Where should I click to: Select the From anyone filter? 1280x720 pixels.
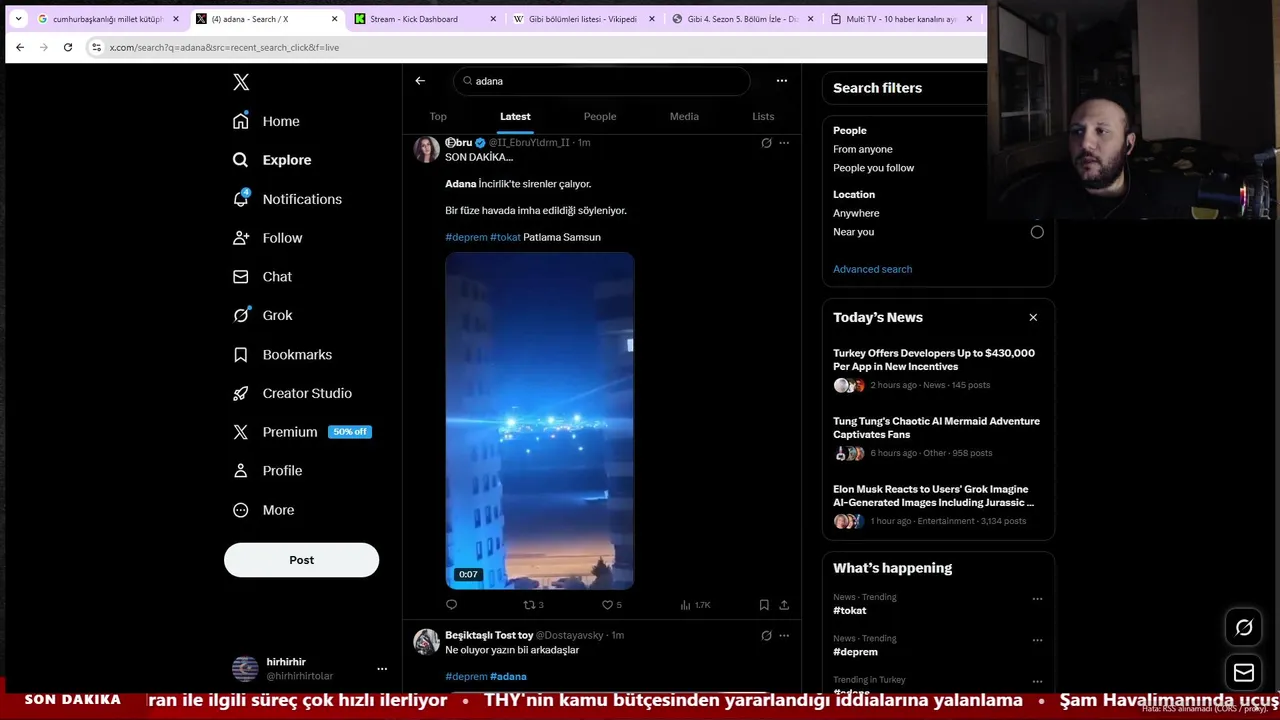pos(862,149)
